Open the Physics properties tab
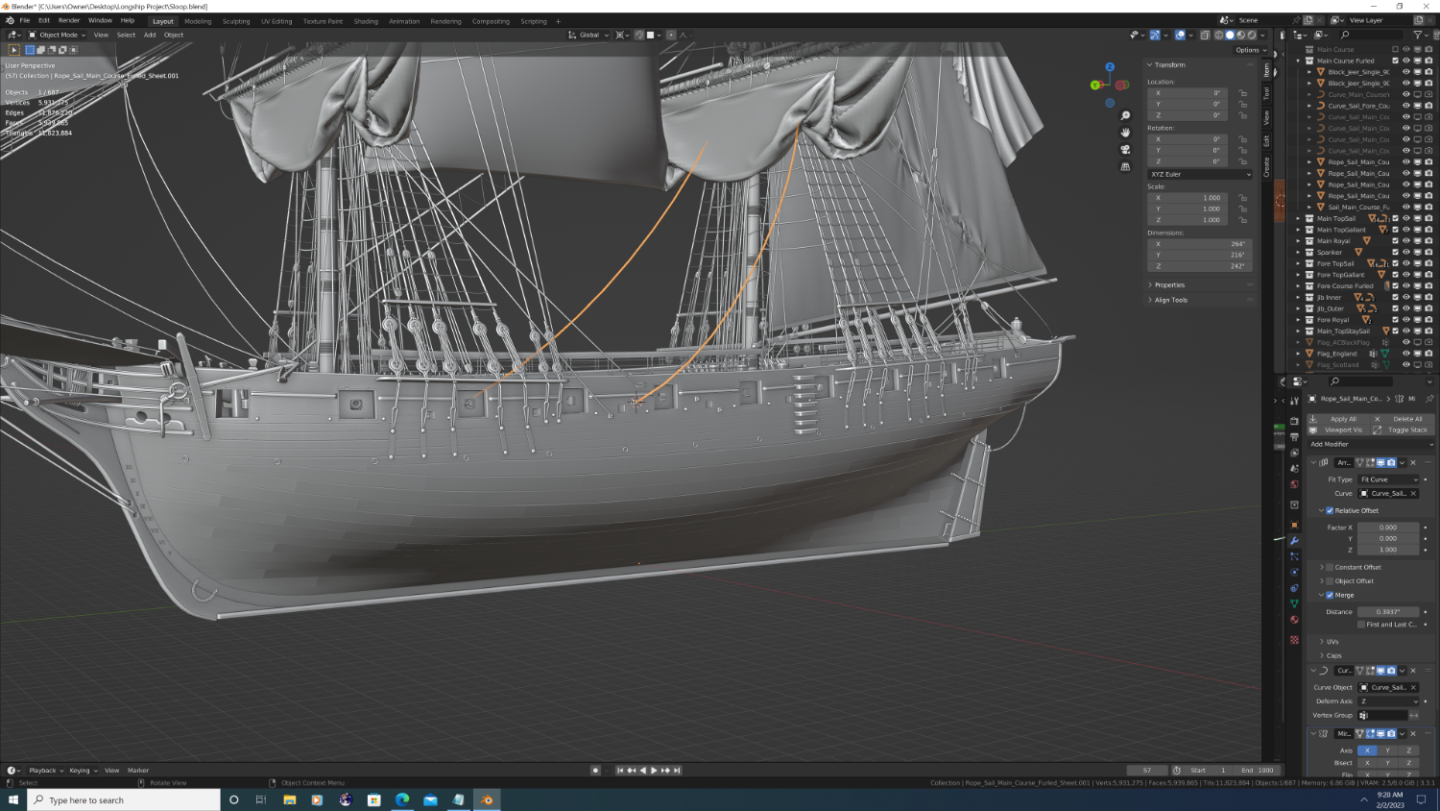The width and height of the screenshot is (1440, 811). [x=1294, y=572]
